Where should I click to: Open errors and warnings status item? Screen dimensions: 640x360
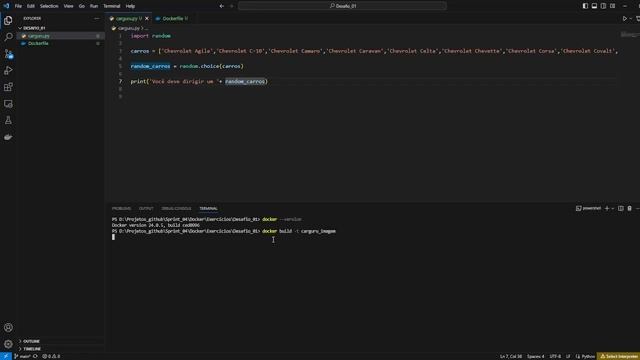coord(51,356)
